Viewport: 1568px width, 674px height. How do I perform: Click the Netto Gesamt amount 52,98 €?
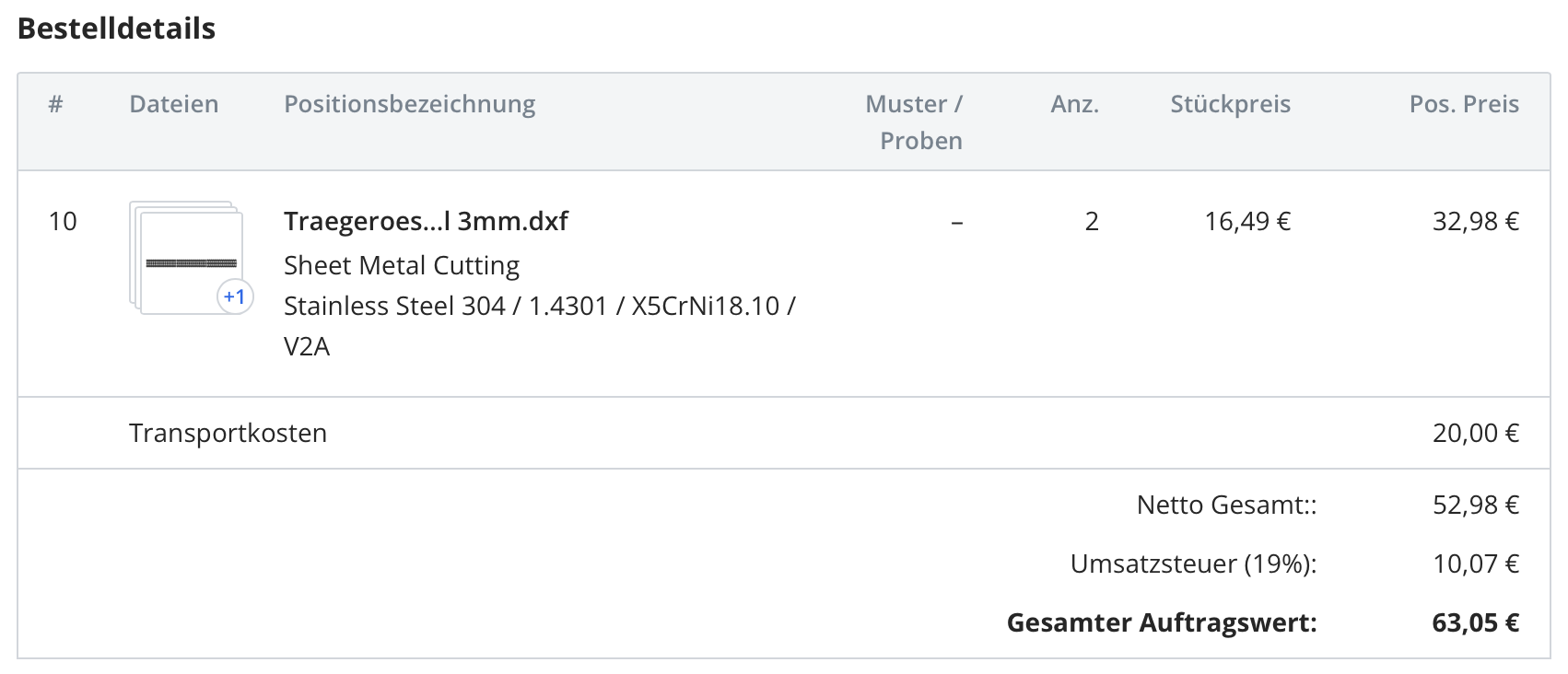point(1475,505)
